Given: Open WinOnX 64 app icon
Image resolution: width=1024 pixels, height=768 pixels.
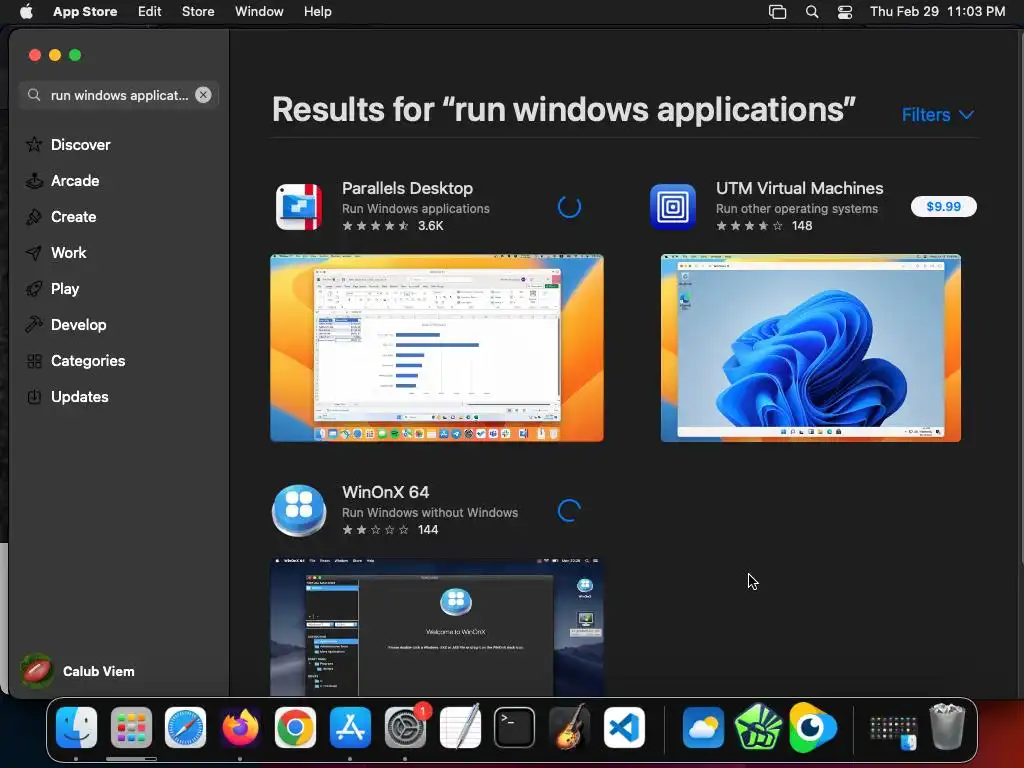Looking at the screenshot, I should (299, 511).
